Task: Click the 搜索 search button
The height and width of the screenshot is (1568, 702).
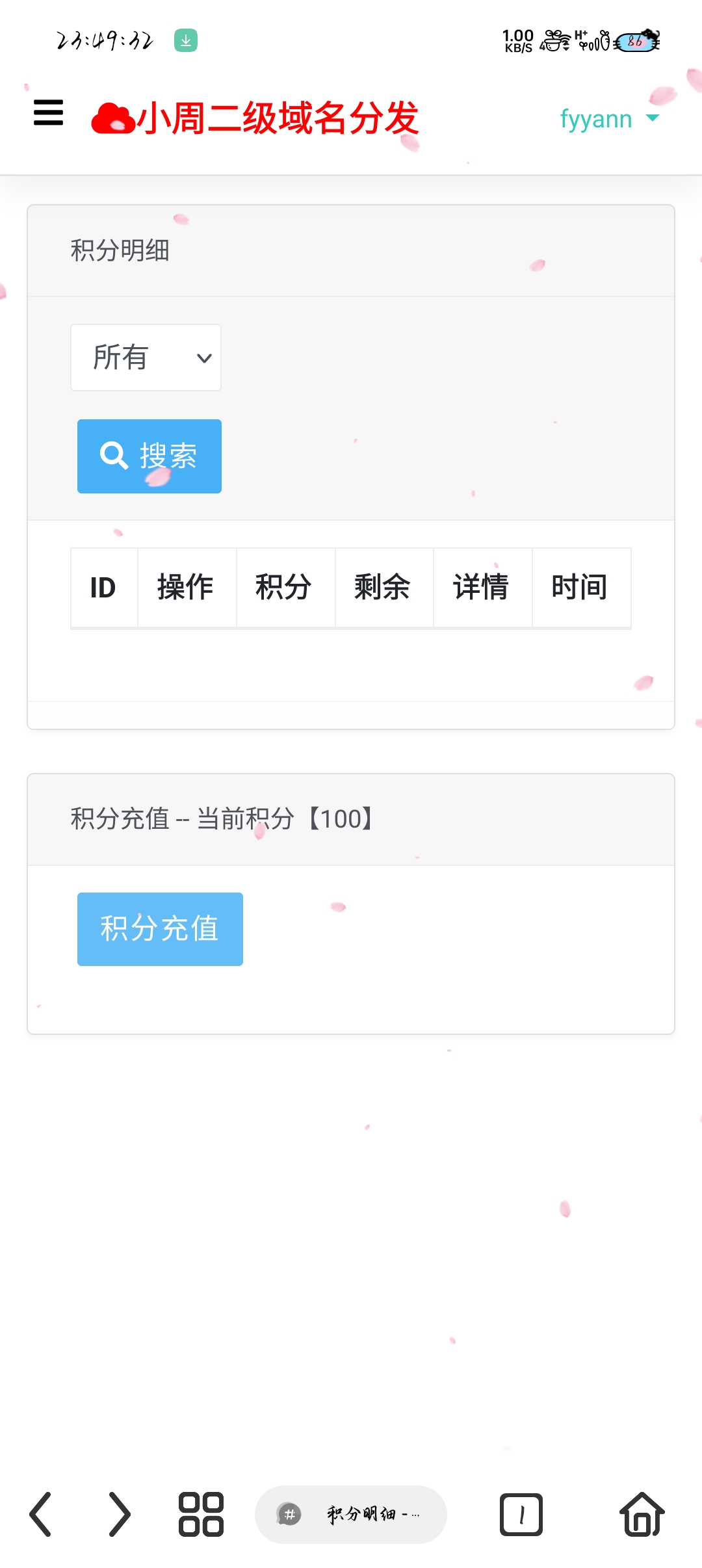Action: [x=149, y=456]
